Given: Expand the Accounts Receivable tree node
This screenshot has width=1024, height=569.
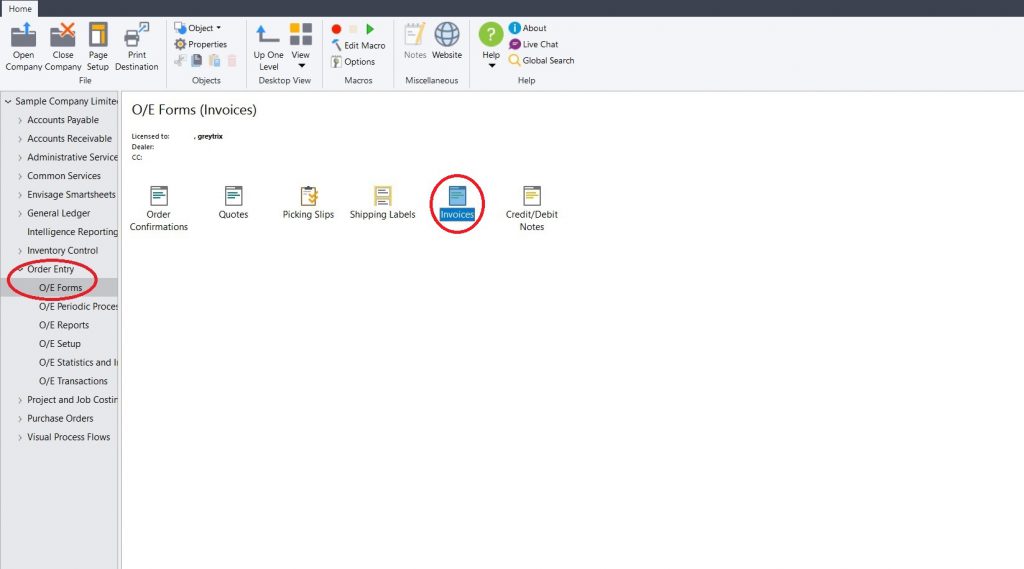Looking at the screenshot, I should click(x=20, y=139).
